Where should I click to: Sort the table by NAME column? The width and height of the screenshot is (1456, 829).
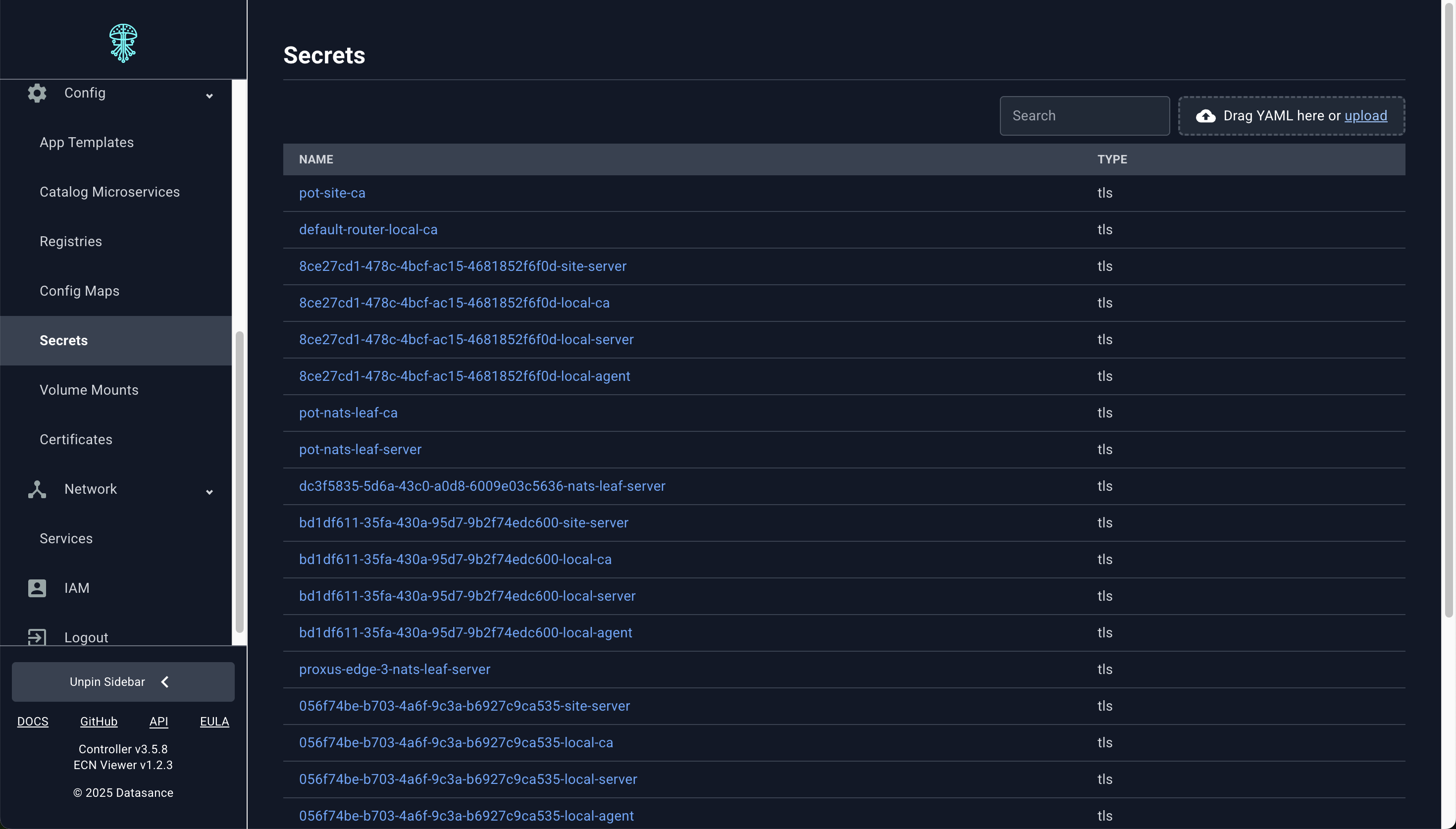click(316, 159)
